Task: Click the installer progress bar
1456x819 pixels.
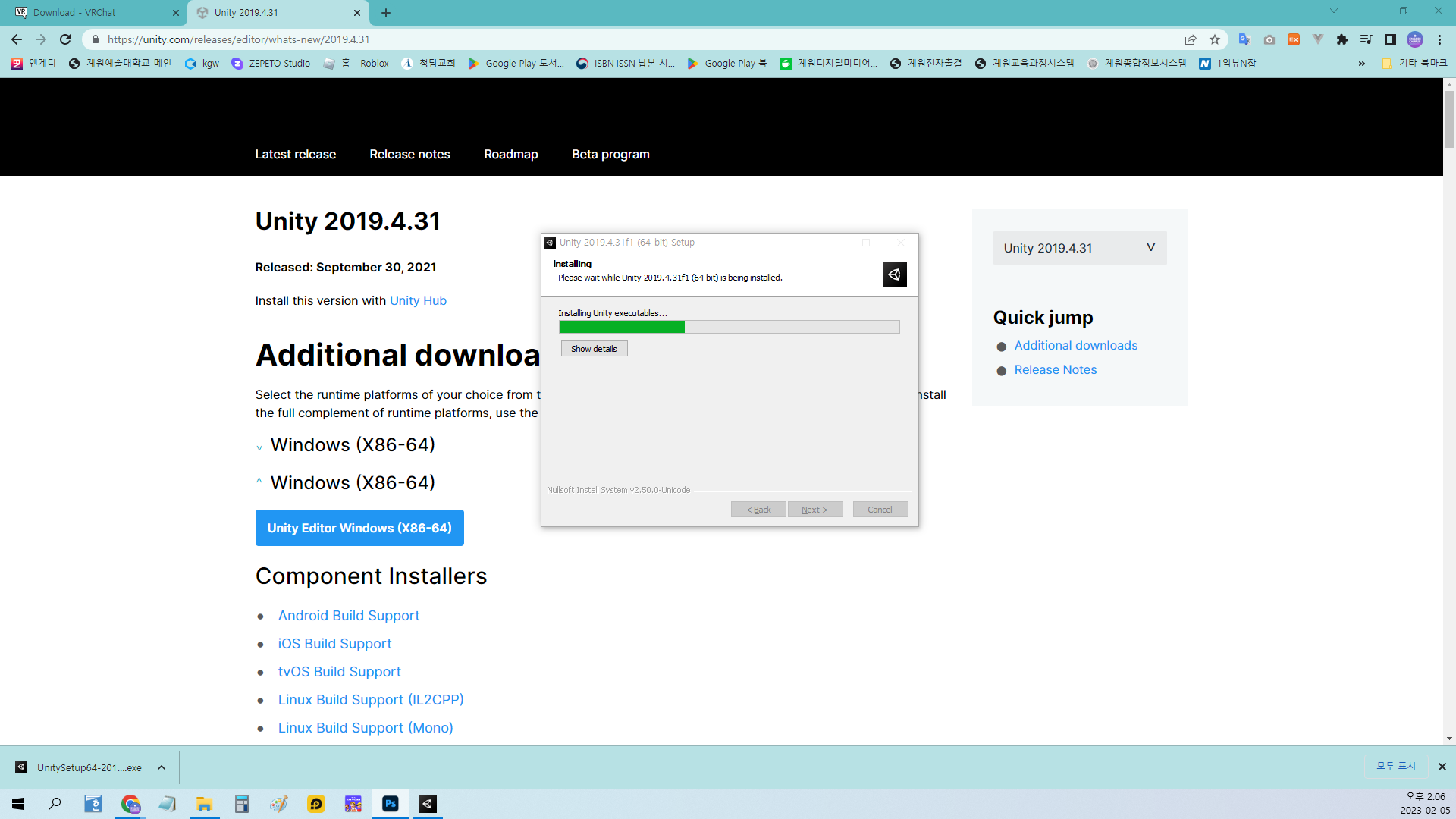Action: [729, 327]
